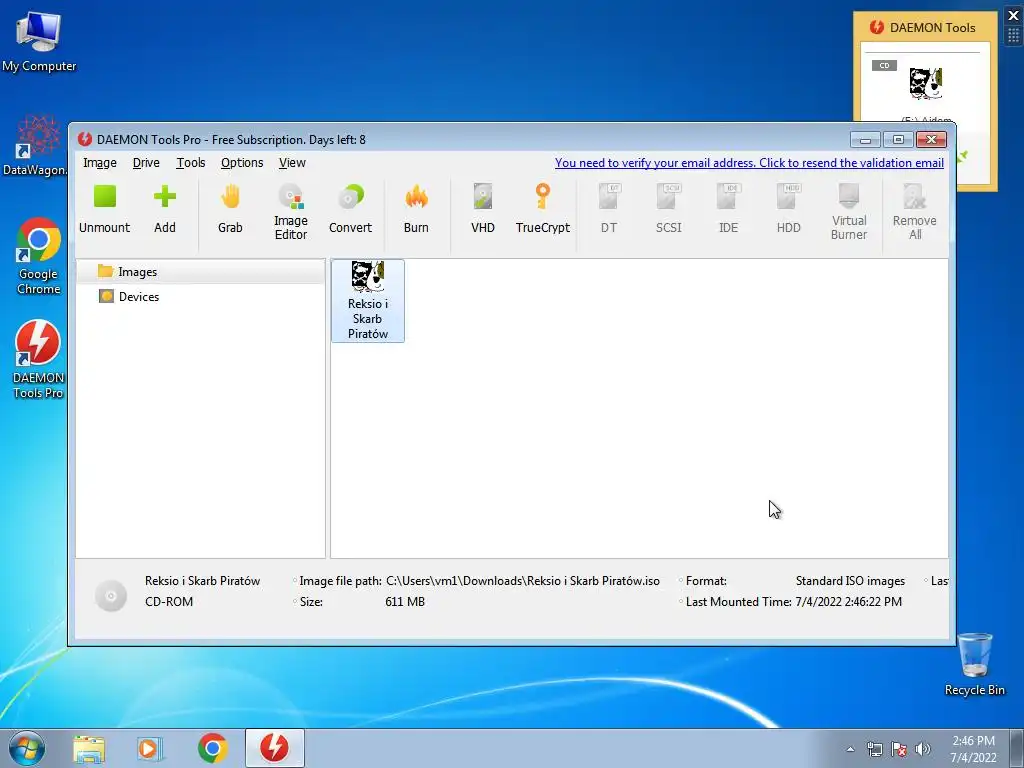This screenshot has height=768, width=1024.
Task: Click the Add image plus icon
Action: tap(165, 210)
